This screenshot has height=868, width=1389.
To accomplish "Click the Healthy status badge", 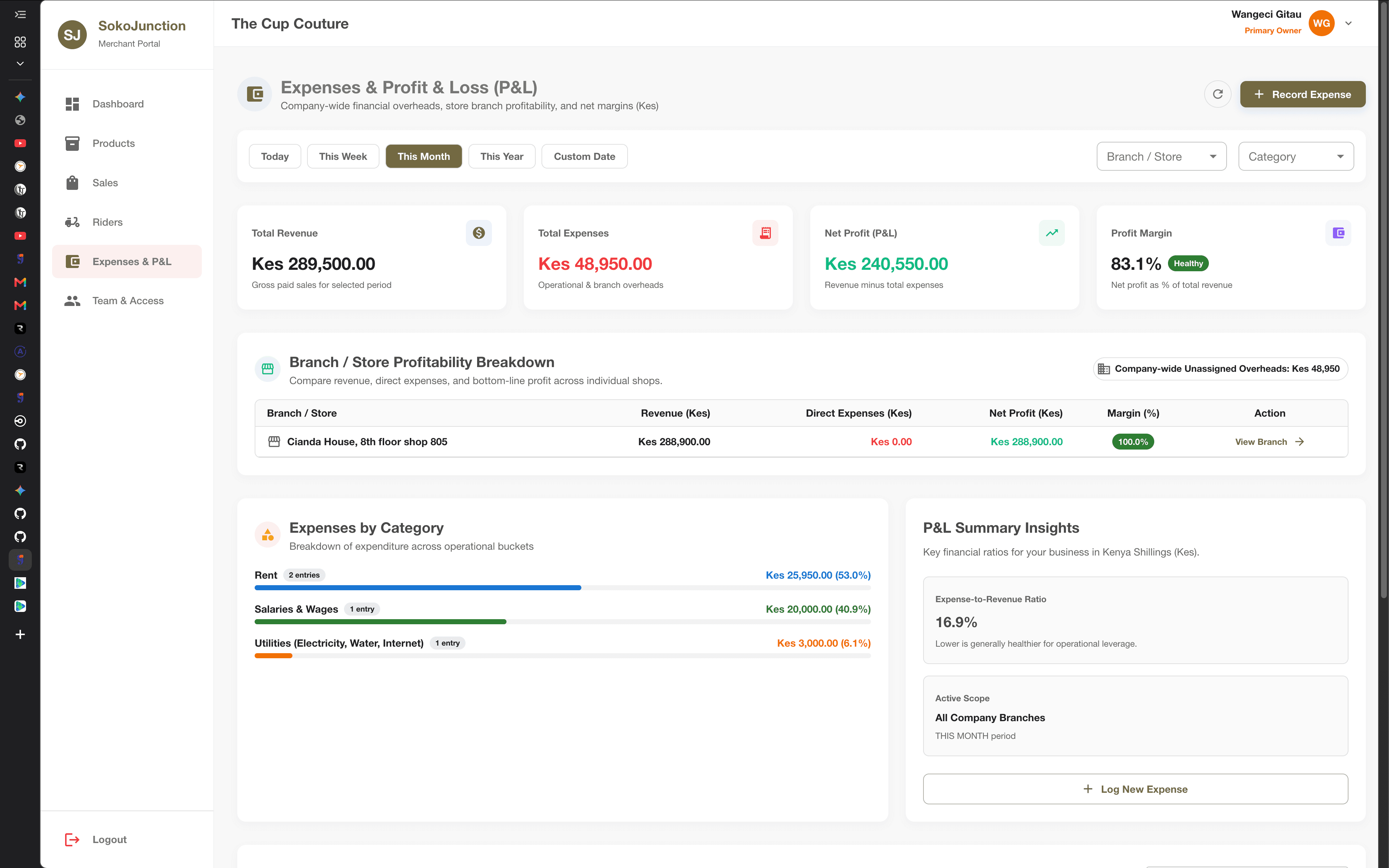I will 1188,264.
